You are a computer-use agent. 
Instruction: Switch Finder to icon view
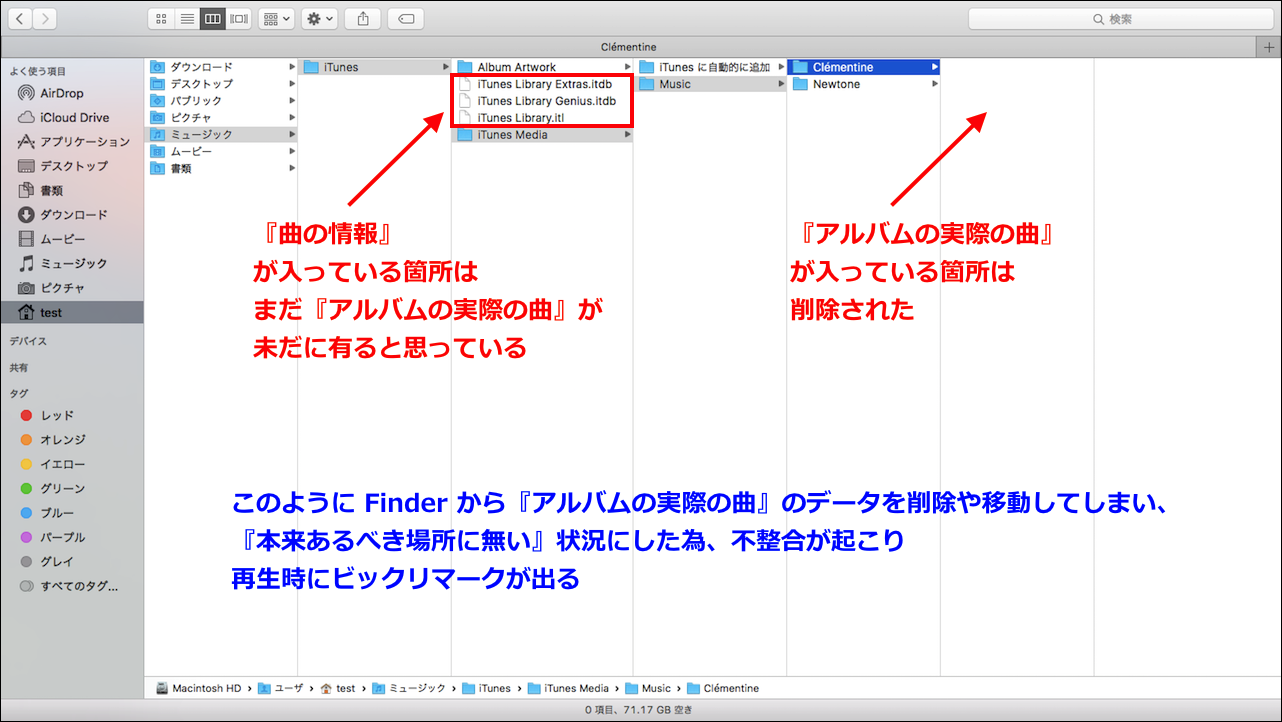(161, 18)
